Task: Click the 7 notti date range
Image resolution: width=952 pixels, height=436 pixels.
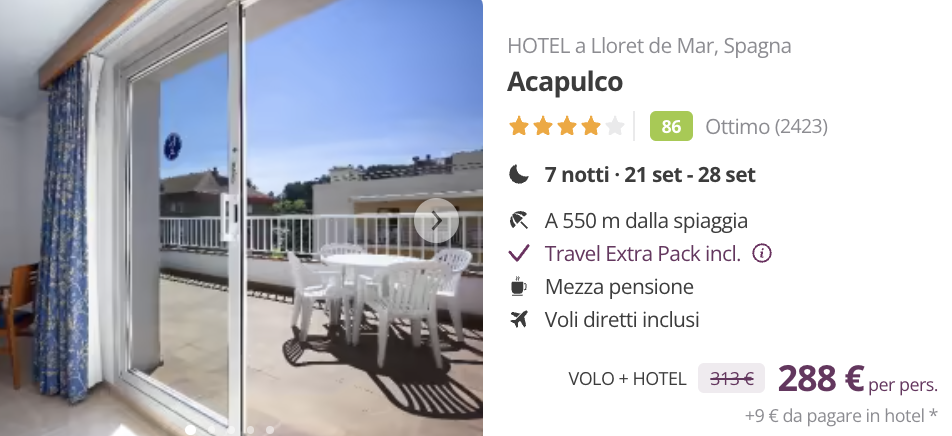Action: pyautogui.click(x=650, y=175)
